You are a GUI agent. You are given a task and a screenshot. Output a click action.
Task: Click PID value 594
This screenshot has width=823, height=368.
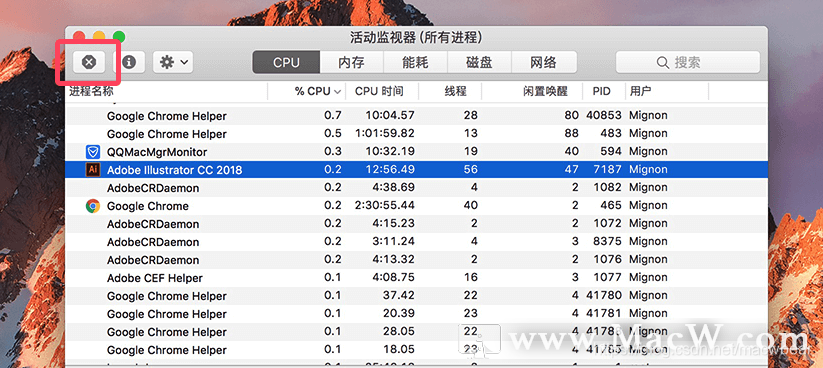(x=611, y=152)
